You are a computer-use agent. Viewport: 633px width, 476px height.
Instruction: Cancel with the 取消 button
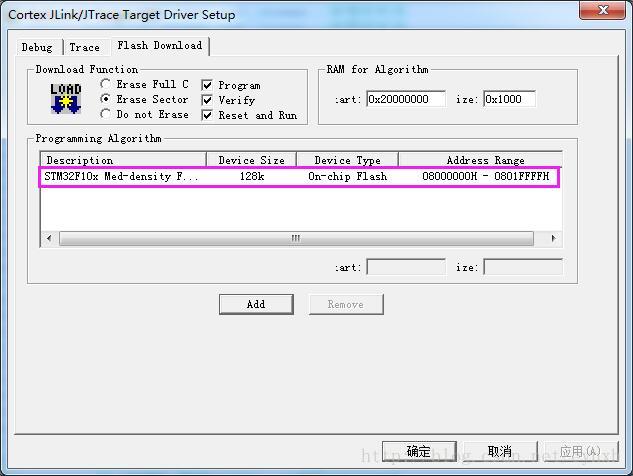[x=500, y=451]
